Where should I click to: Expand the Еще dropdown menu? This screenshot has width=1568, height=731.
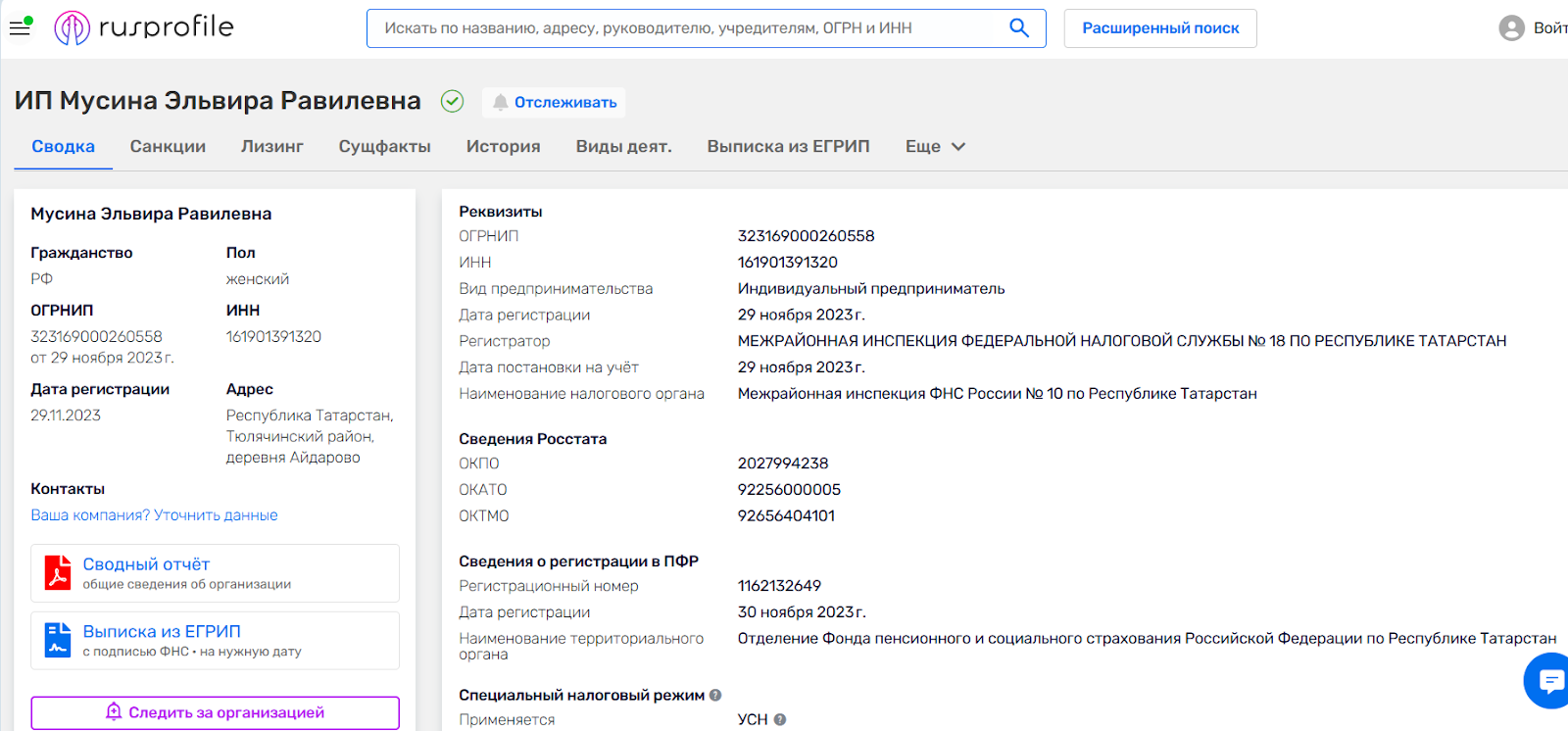[x=935, y=146]
